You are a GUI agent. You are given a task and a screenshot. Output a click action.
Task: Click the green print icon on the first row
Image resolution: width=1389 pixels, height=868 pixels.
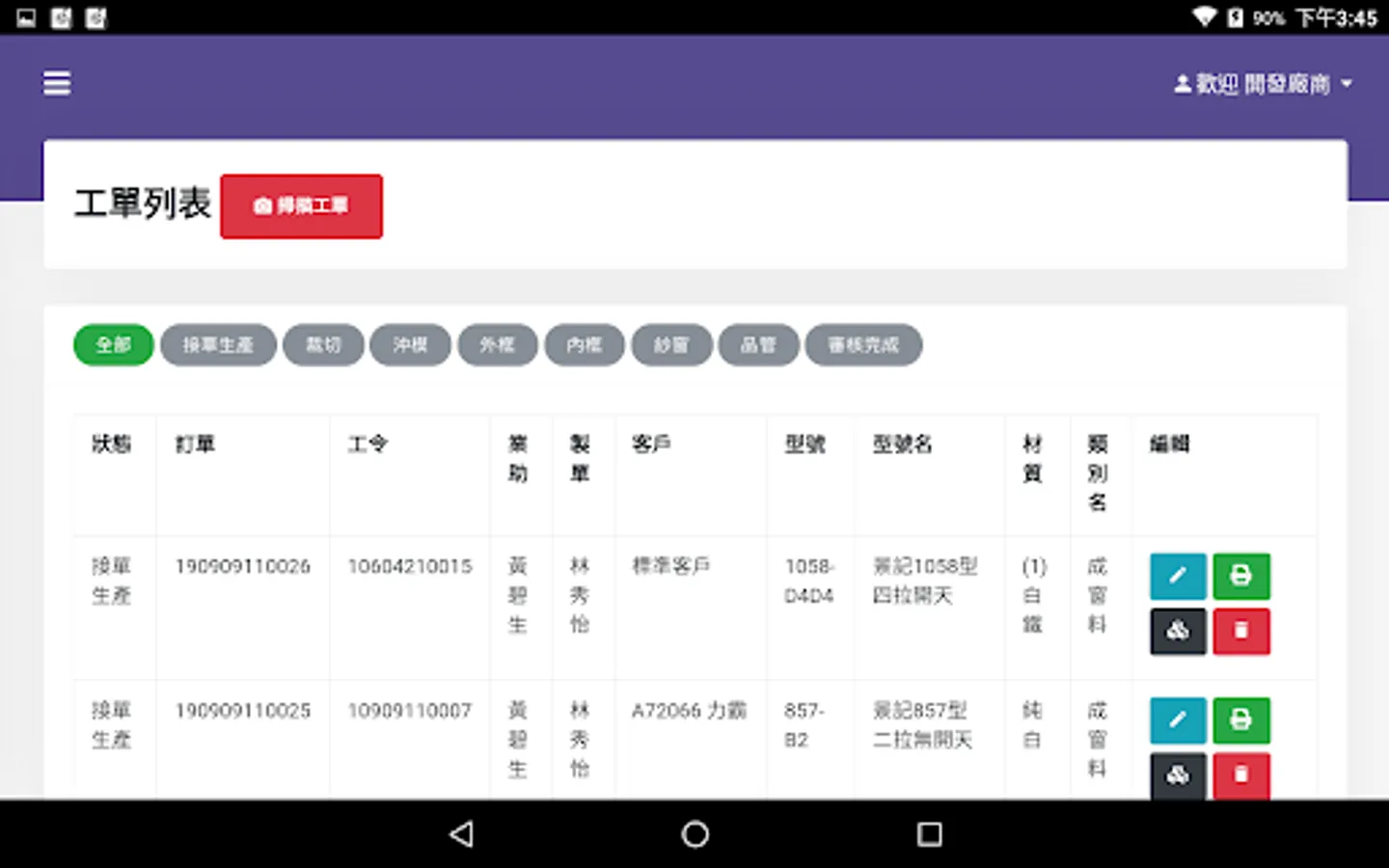tap(1241, 576)
